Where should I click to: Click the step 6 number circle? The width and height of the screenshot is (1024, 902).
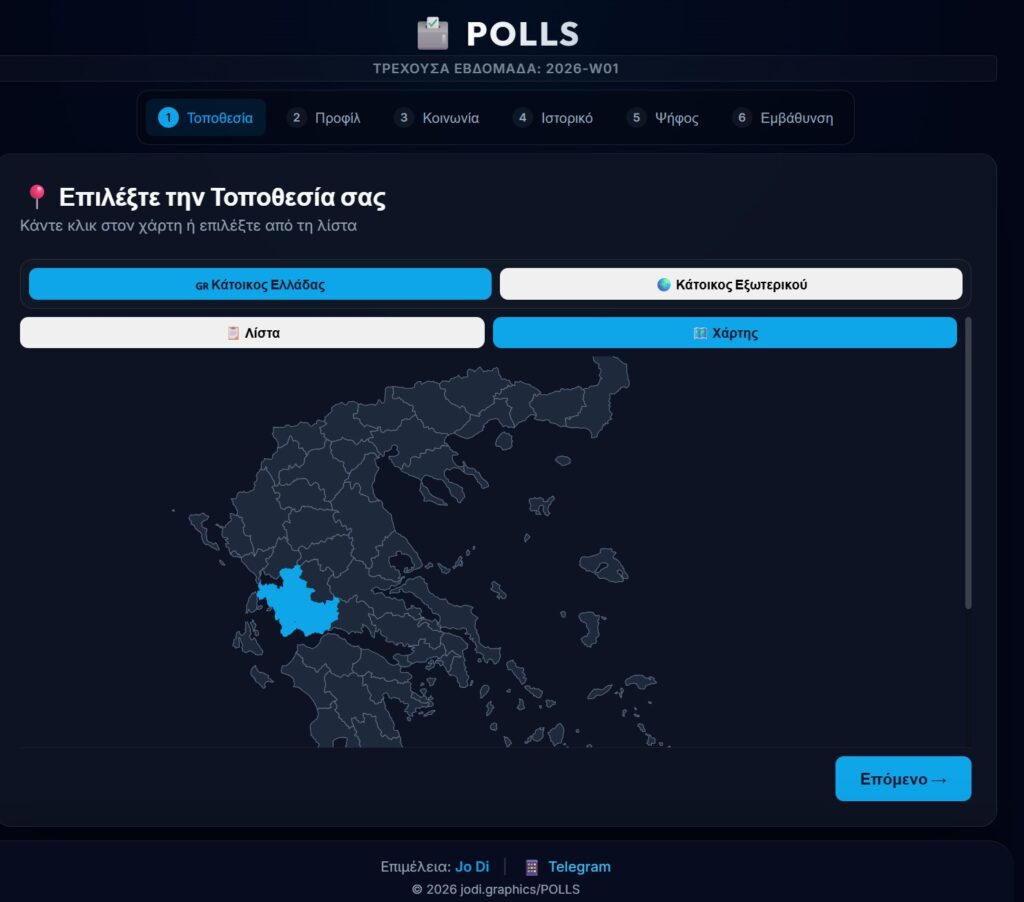click(742, 118)
